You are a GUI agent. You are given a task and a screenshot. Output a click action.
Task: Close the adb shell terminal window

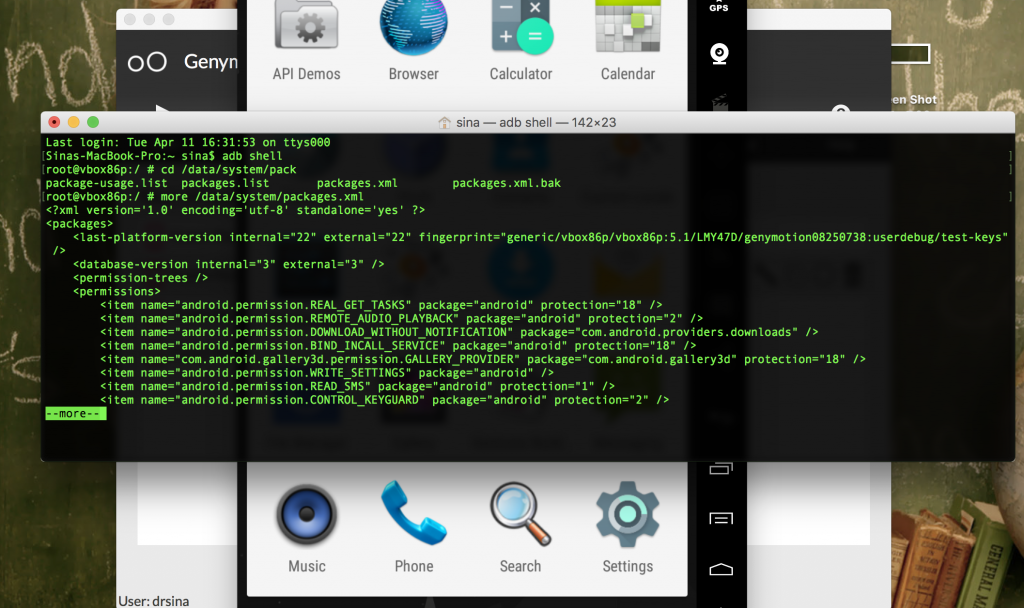54,122
